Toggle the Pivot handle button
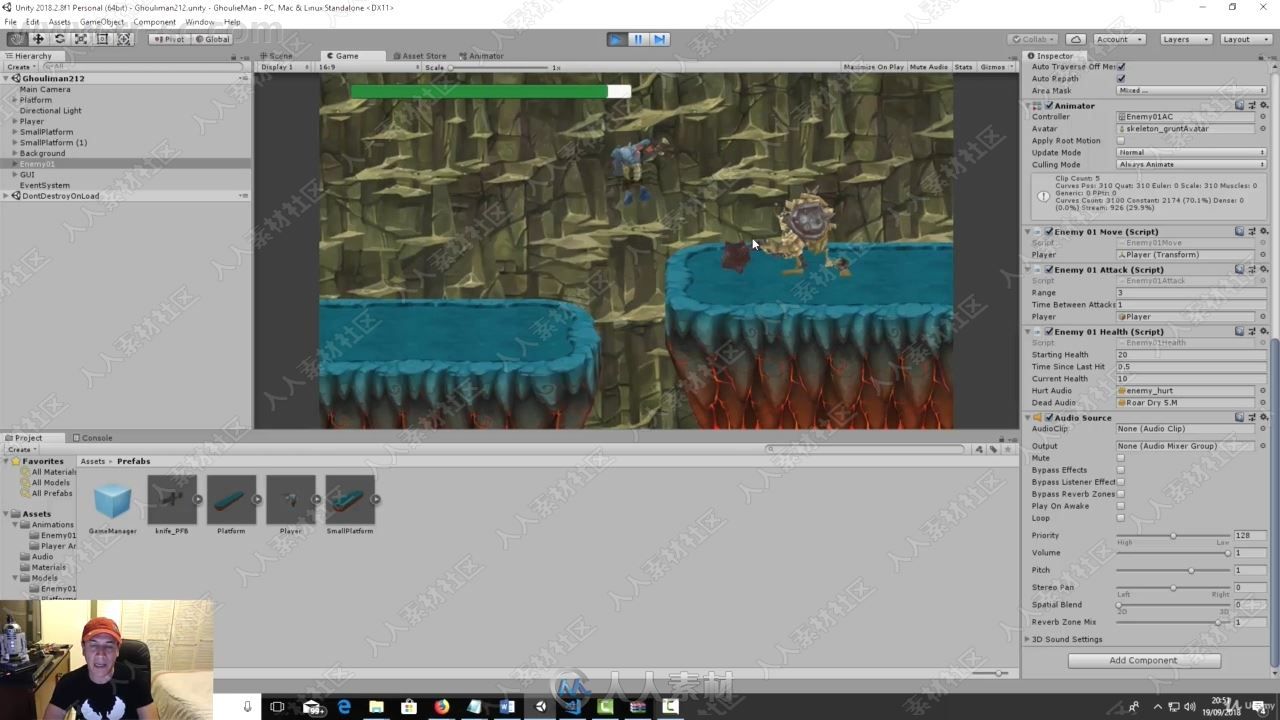The height and width of the screenshot is (720, 1280). click(170, 39)
